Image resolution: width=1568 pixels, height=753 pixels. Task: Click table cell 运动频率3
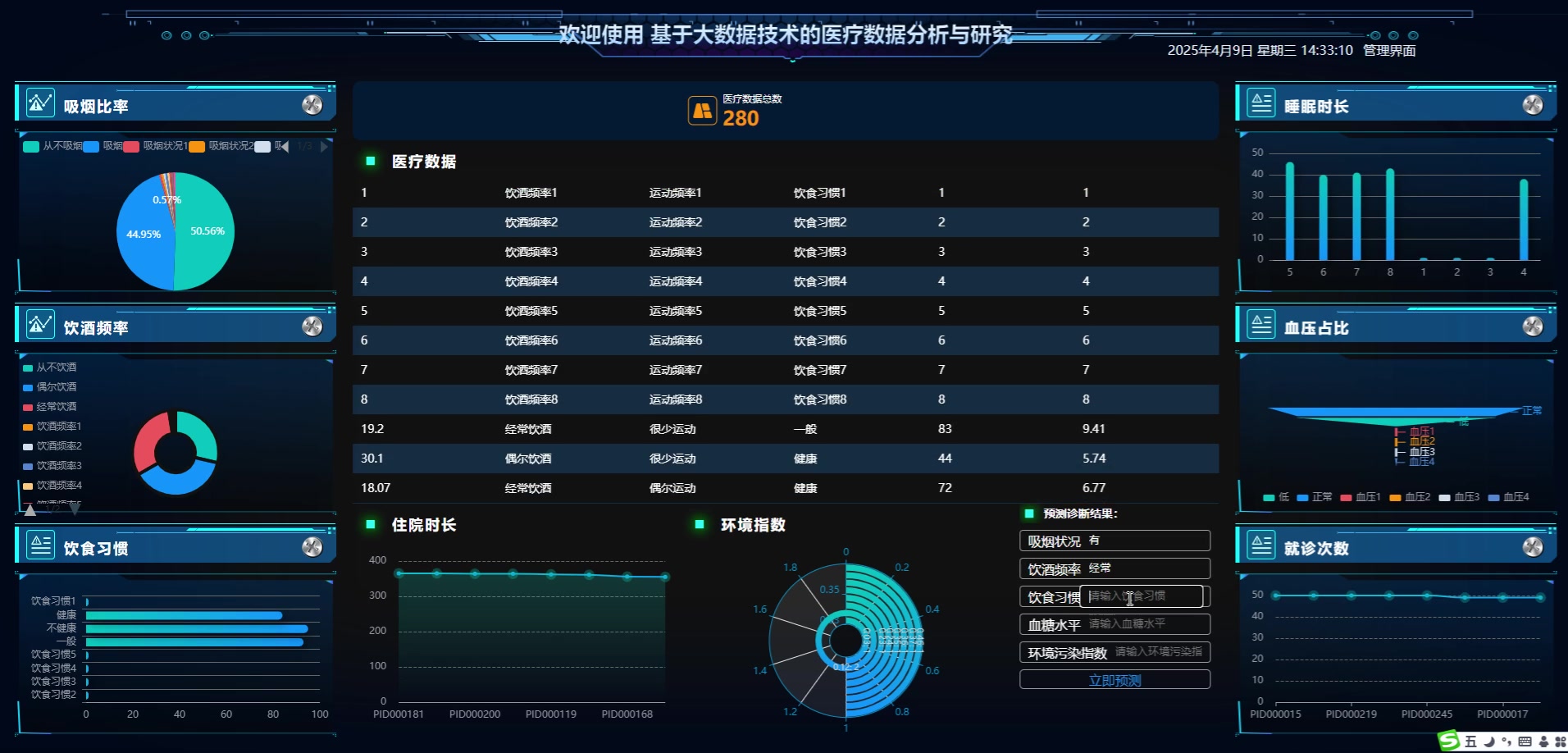(675, 252)
